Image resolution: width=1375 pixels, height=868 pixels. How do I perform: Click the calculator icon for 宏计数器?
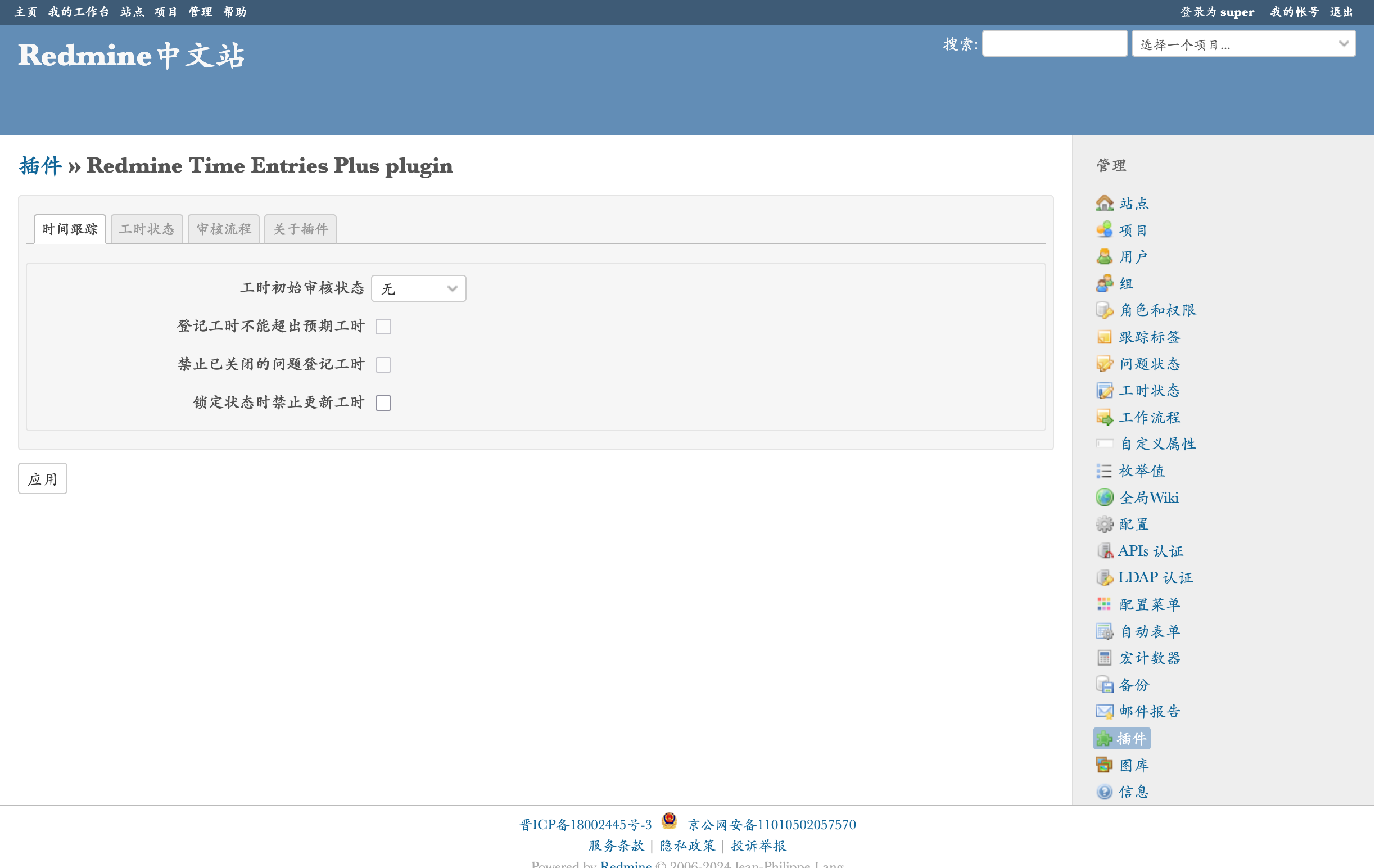(1104, 658)
